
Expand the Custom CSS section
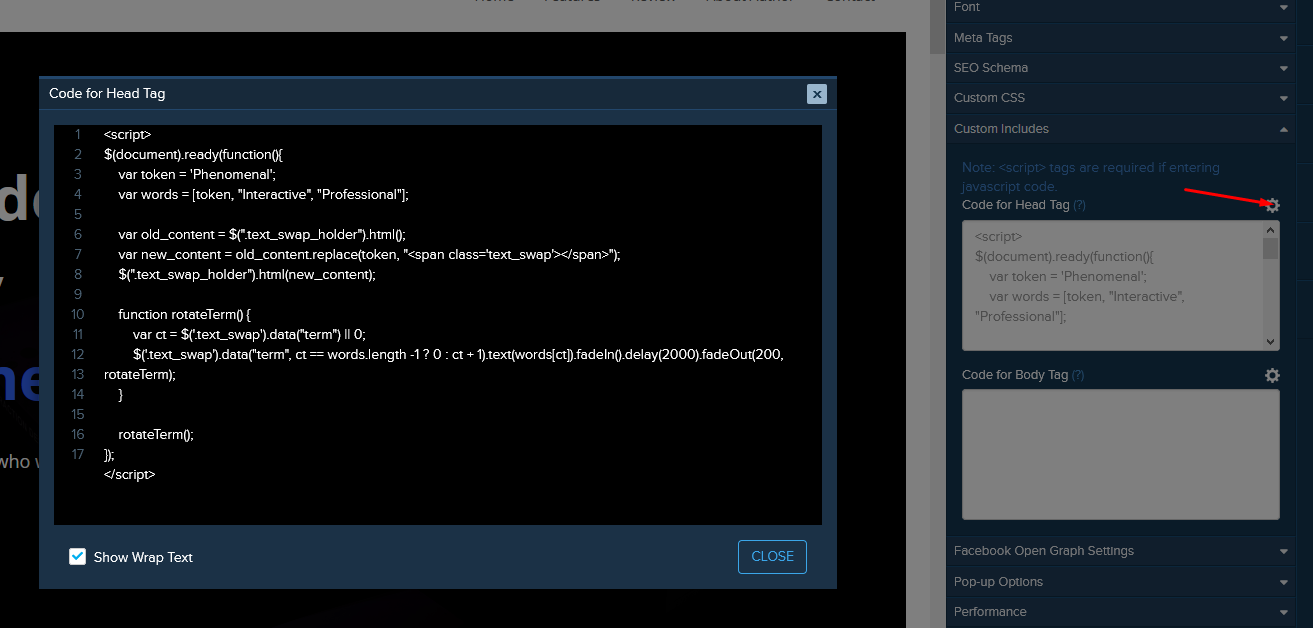tap(1121, 98)
